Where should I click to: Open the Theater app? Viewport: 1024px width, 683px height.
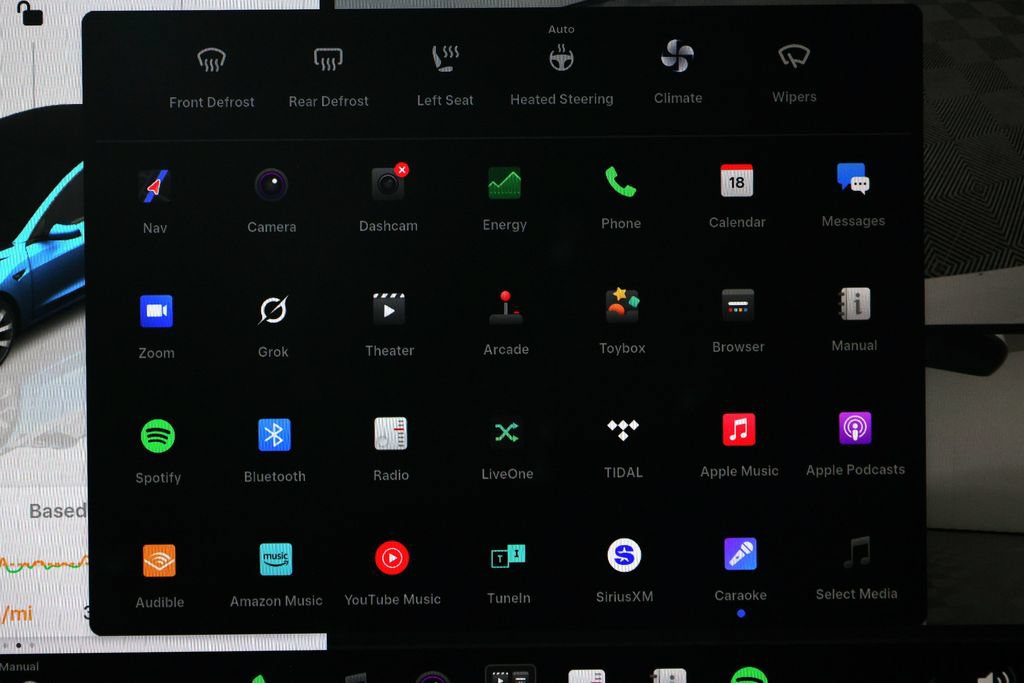tap(389, 309)
